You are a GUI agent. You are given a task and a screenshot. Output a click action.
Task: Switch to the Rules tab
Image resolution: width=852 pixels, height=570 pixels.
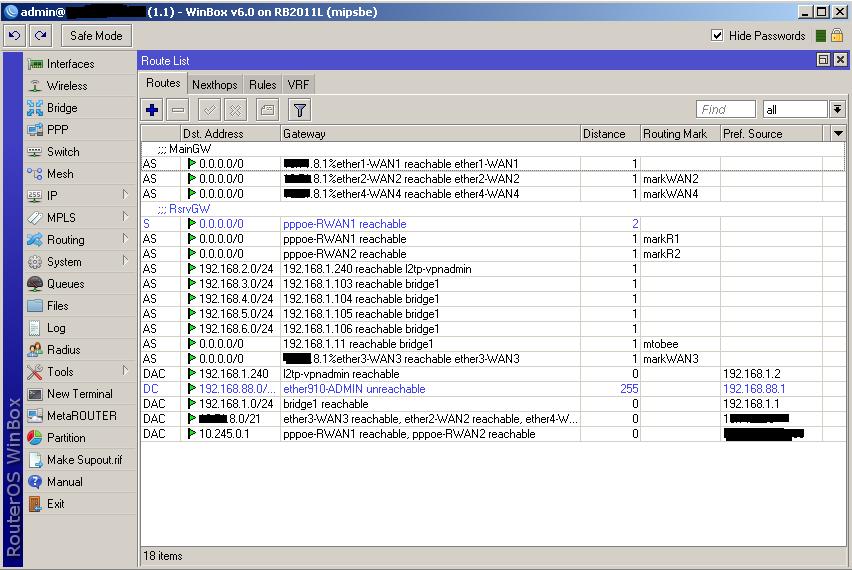click(x=262, y=85)
